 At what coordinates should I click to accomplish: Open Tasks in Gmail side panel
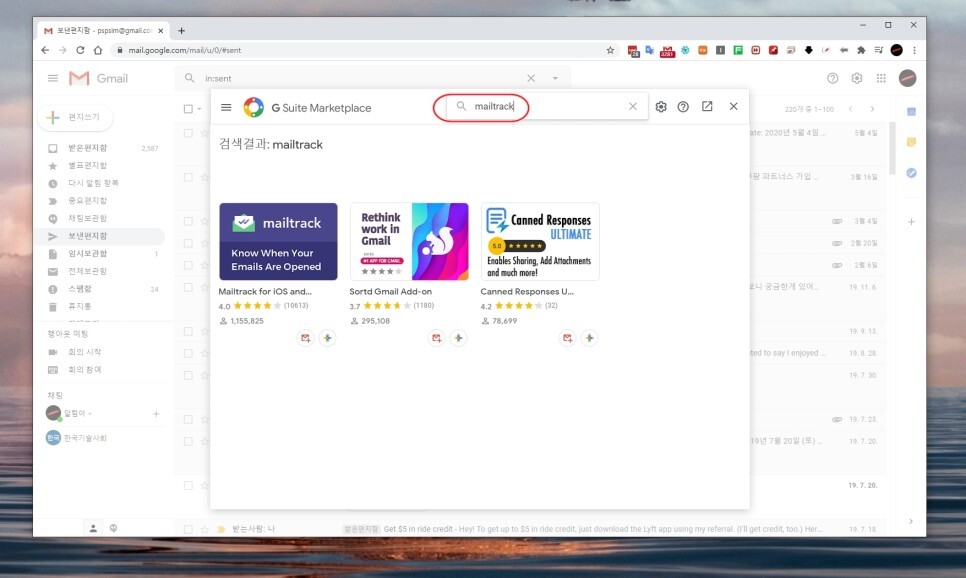pos(911,173)
